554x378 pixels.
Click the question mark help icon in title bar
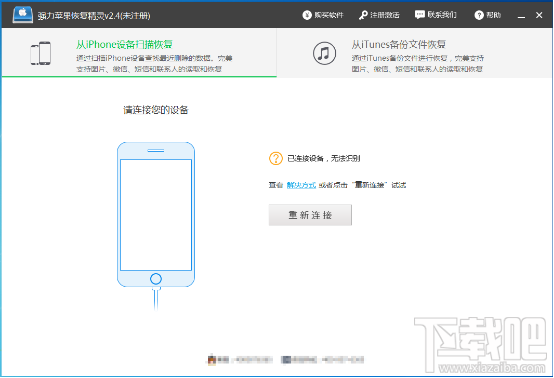coord(479,15)
